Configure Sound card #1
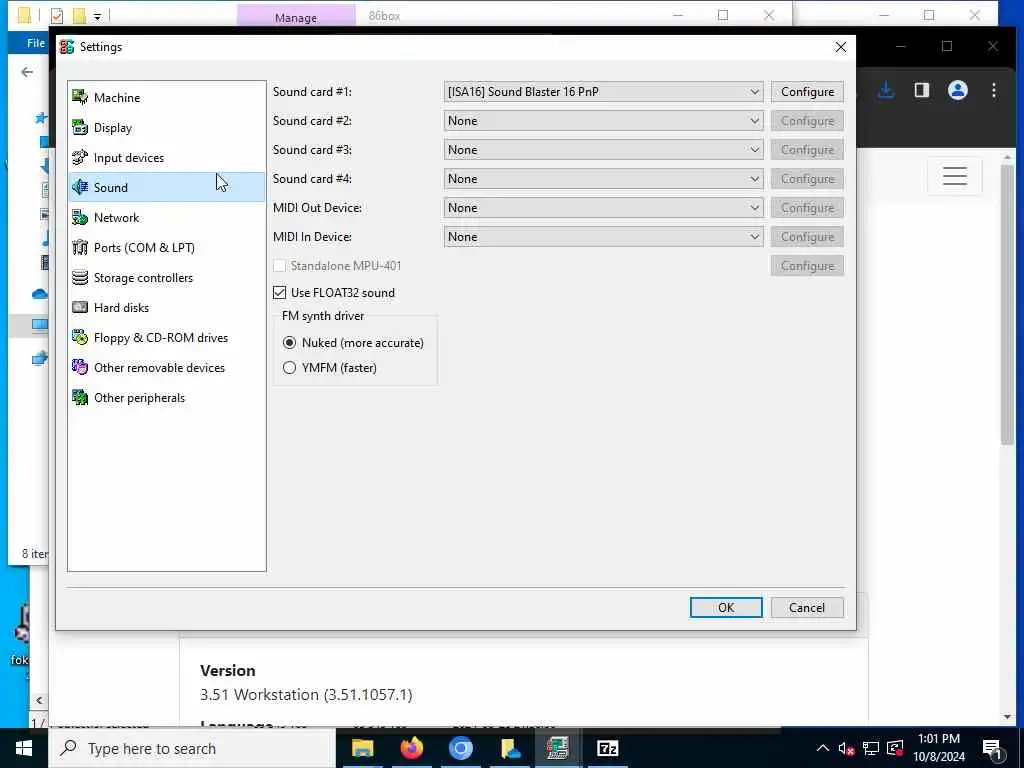Screen dimensions: 1024x768 pyautogui.click(x=807, y=92)
